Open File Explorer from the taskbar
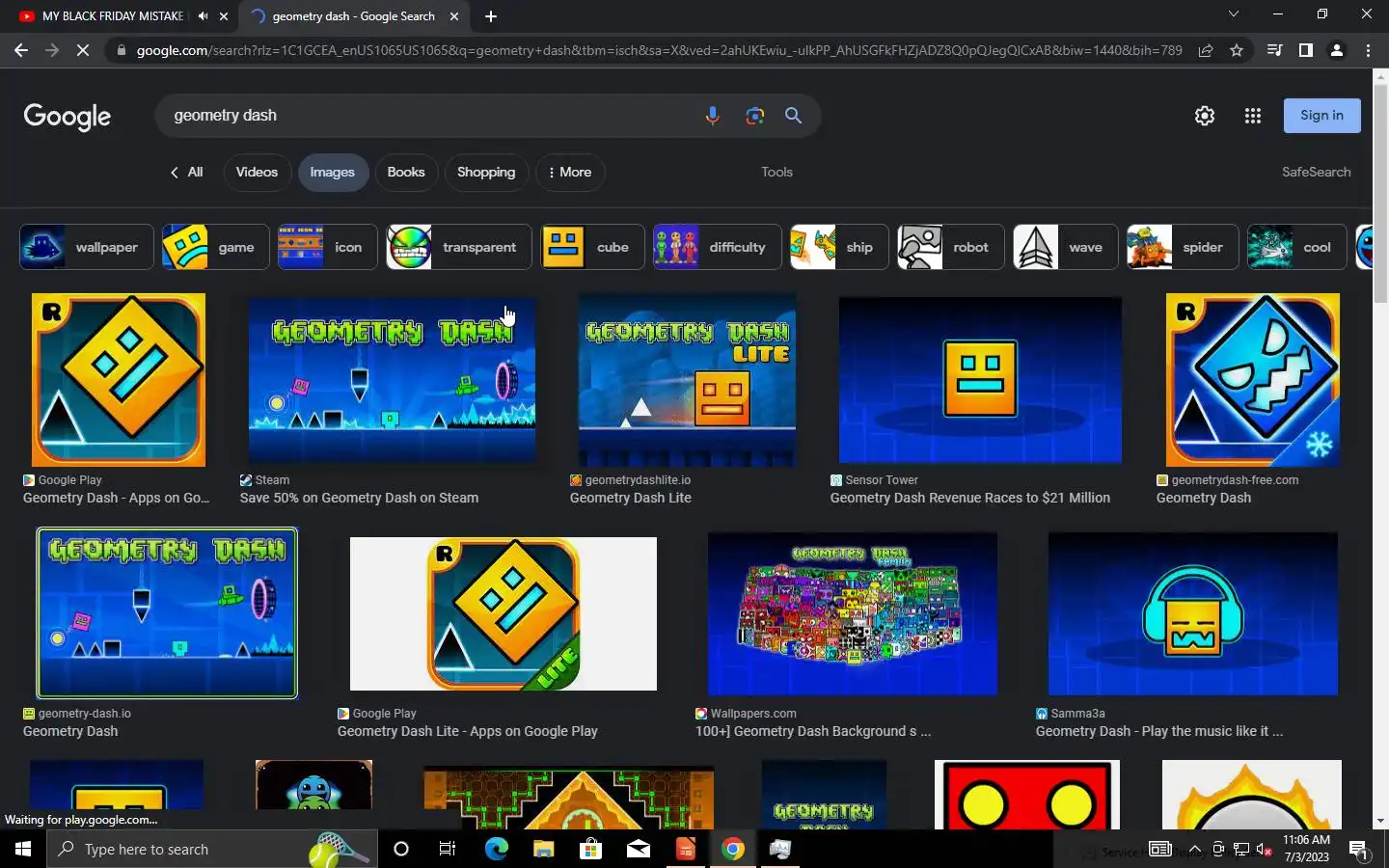 (x=543, y=849)
